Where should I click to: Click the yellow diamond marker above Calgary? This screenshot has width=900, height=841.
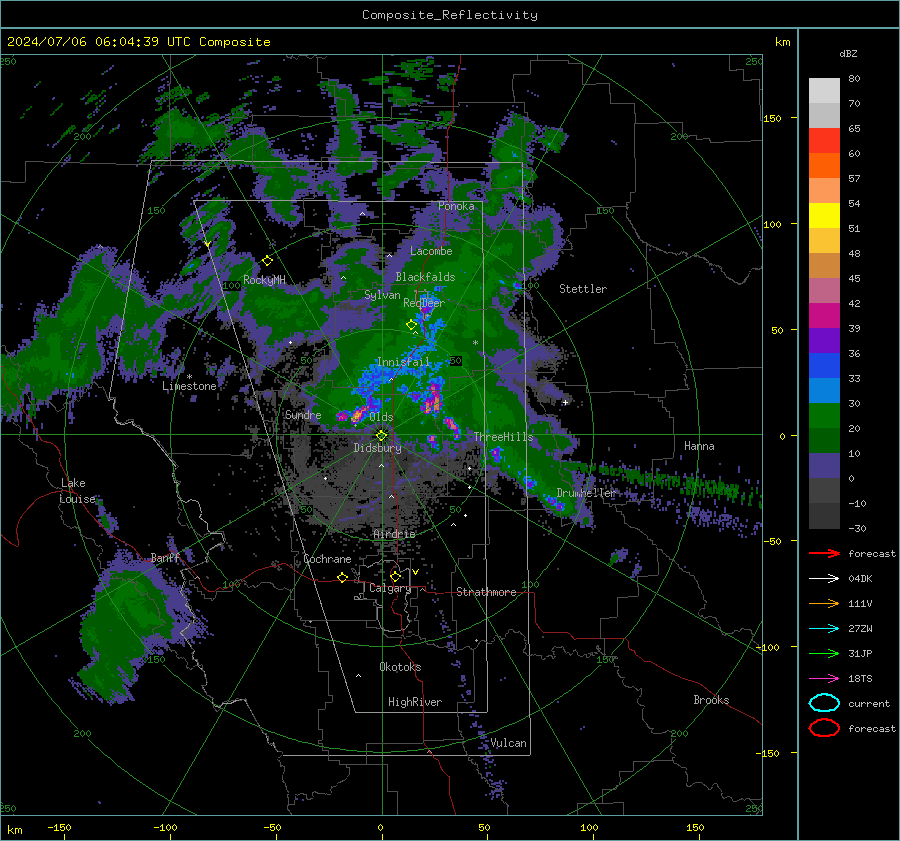coord(395,576)
